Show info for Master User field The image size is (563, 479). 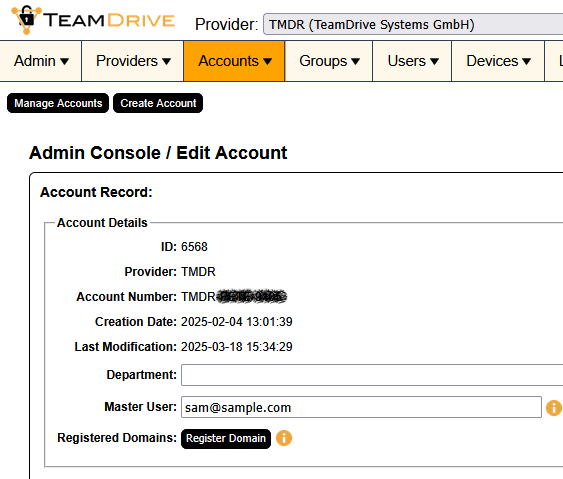[x=554, y=408]
